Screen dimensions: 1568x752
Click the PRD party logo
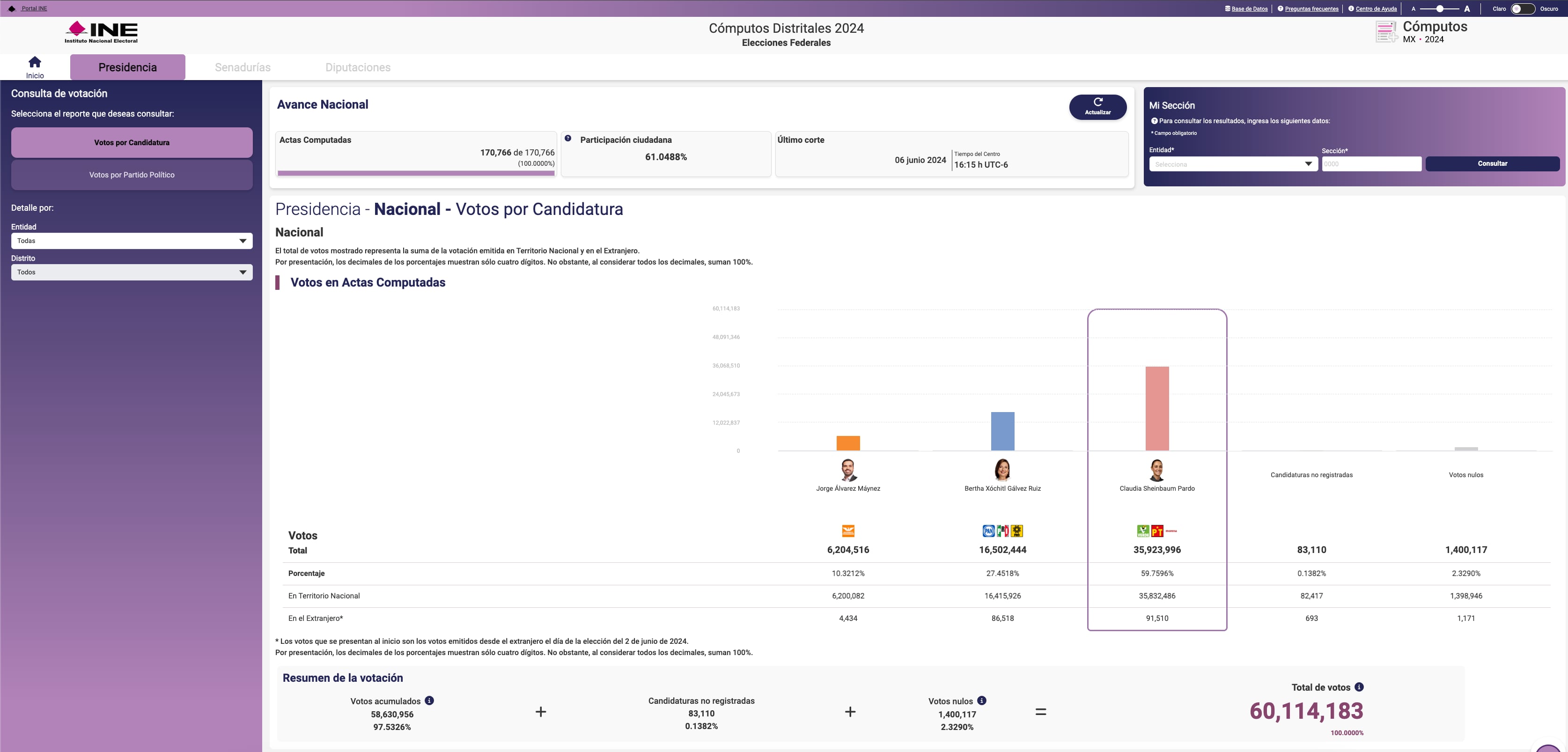pos(1016,531)
